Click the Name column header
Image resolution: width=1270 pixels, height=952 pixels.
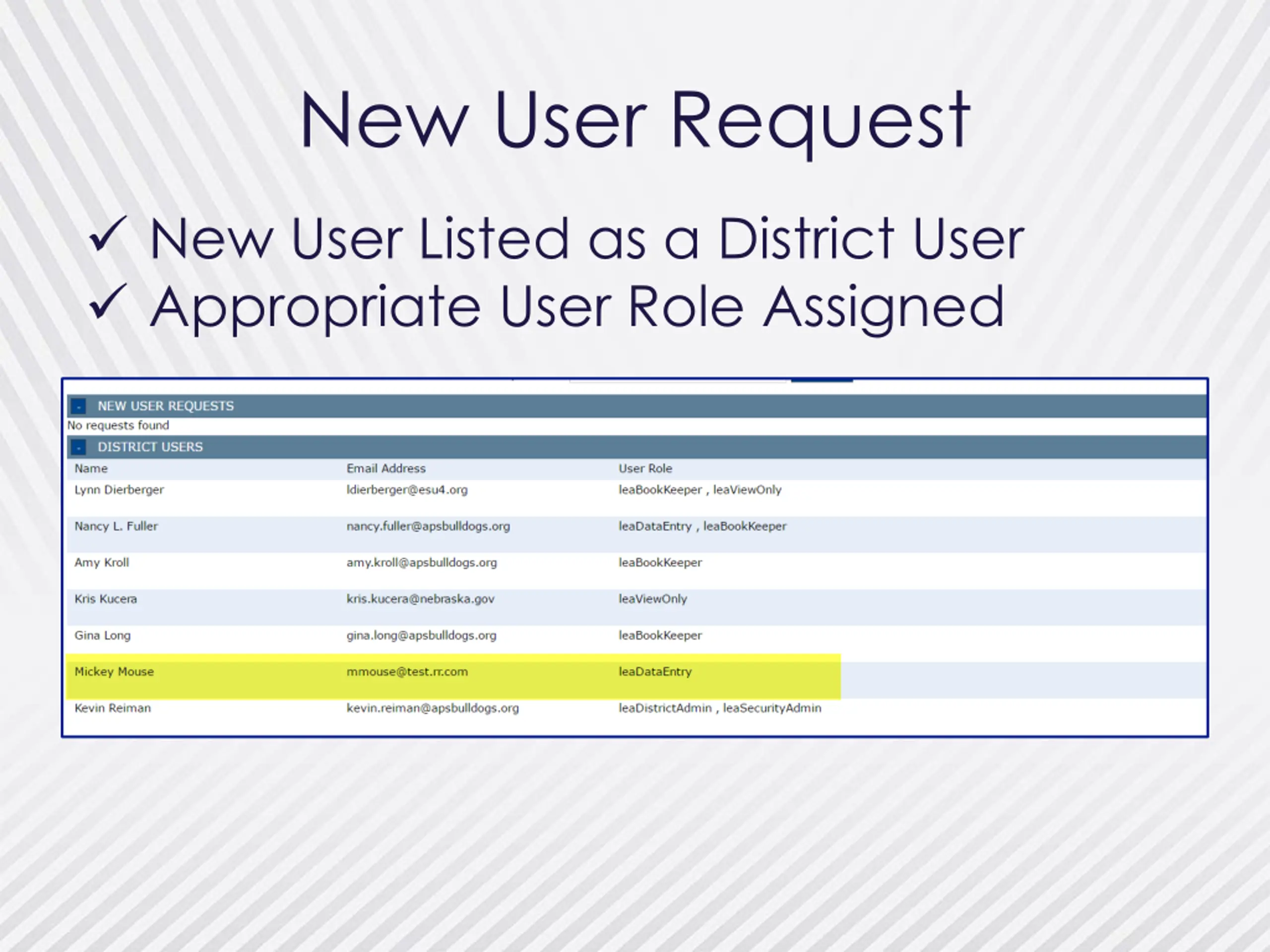coord(91,468)
